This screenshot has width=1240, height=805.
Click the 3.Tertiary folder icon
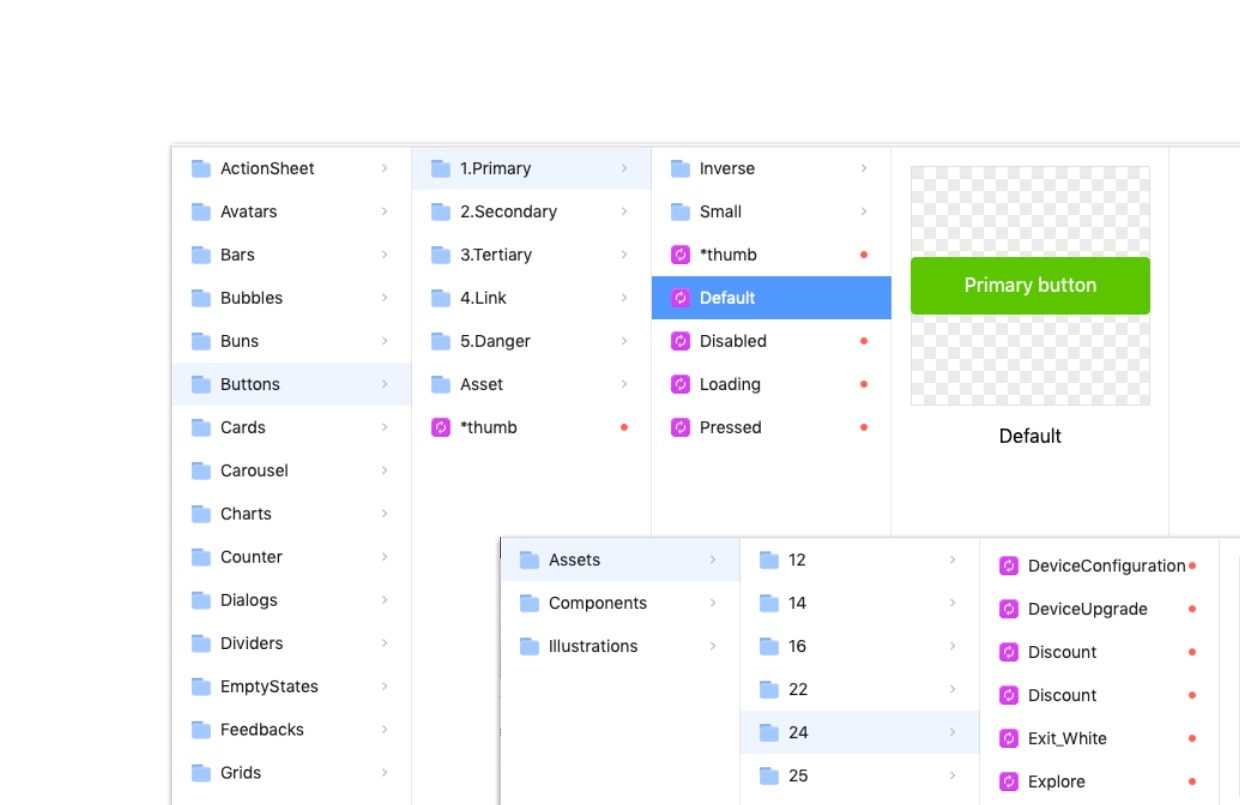coord(441,254)
